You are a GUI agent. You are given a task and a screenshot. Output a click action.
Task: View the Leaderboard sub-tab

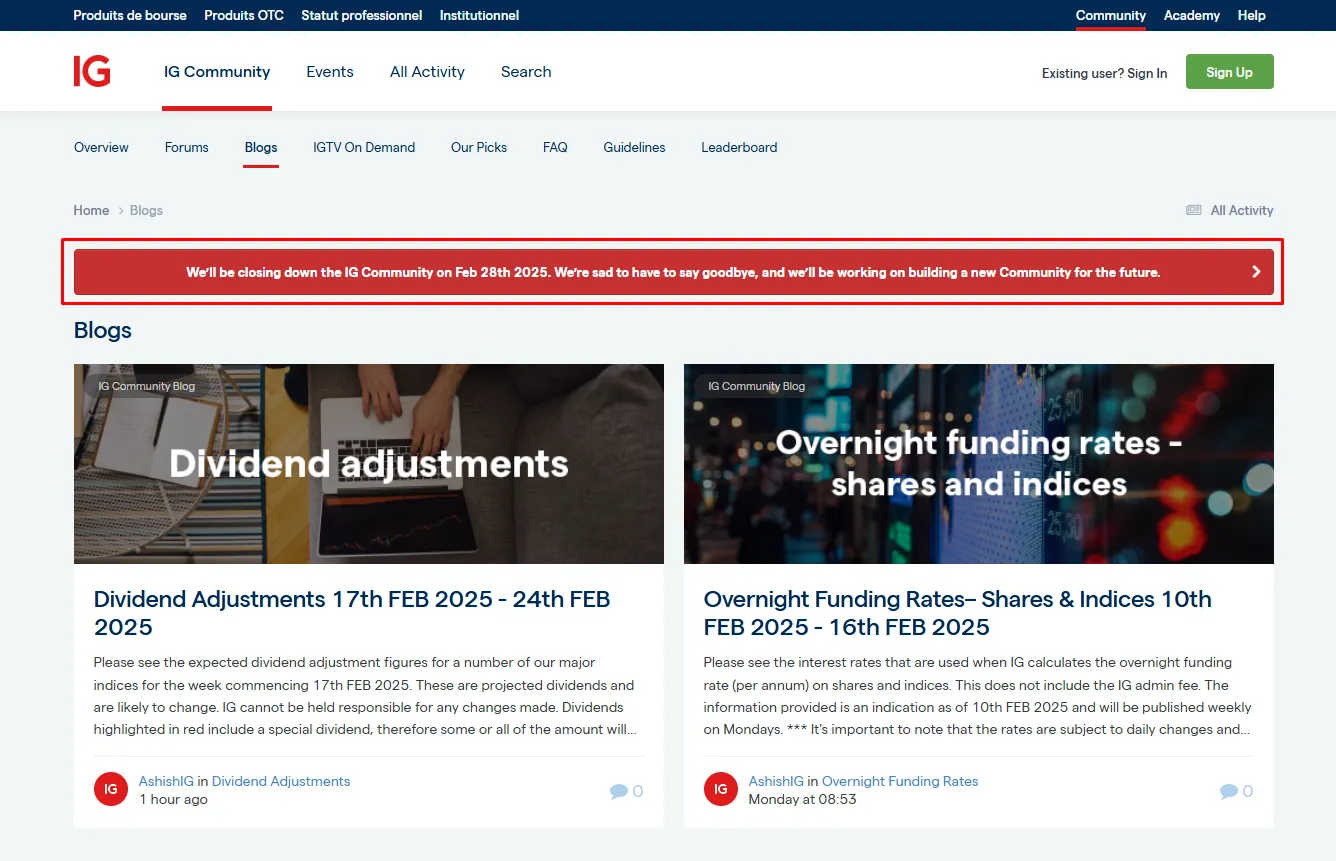tap(739, 147)
